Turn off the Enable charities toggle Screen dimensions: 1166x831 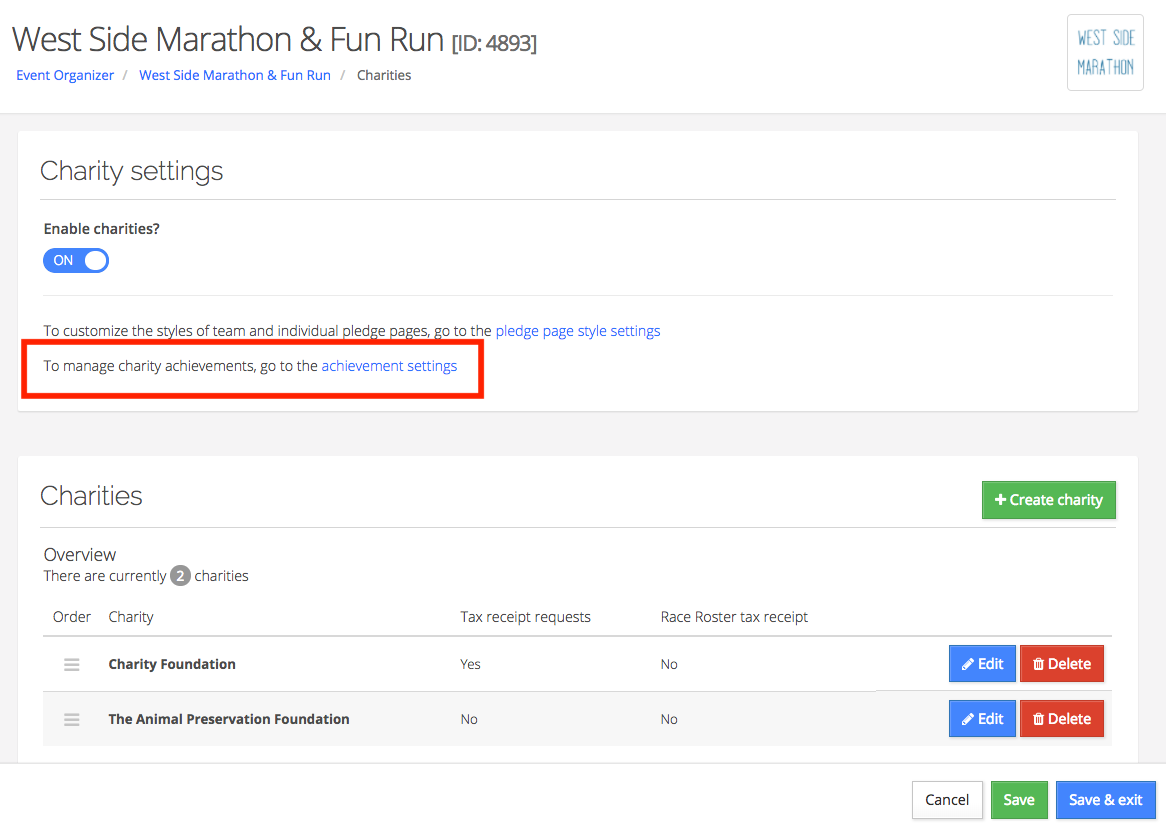click(76, 261)
